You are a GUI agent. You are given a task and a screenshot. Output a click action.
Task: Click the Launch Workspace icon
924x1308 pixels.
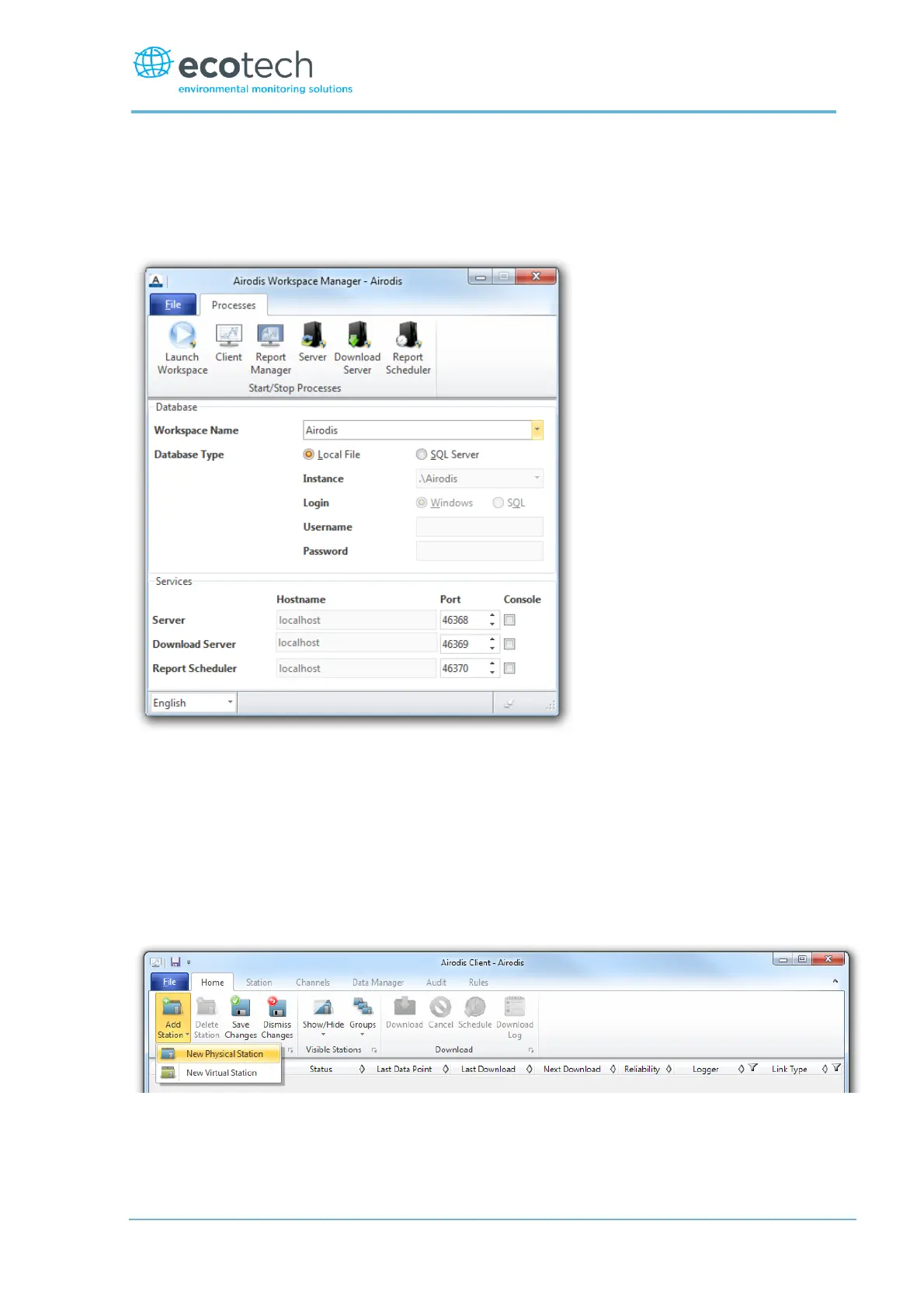(x=182, y=335)
